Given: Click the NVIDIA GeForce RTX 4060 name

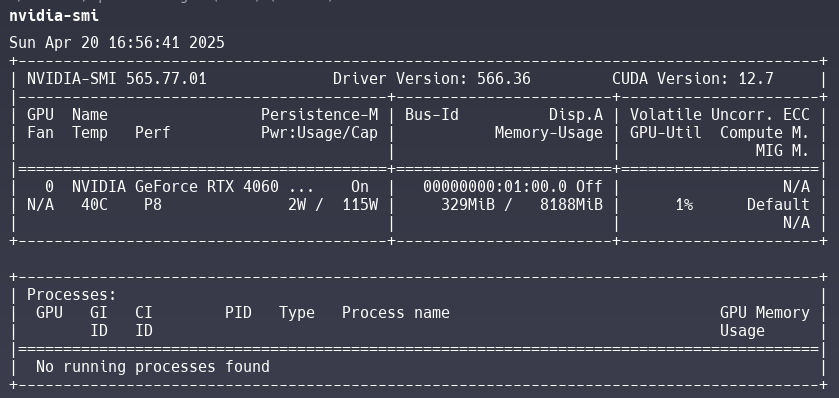Looking at the screenshot, I should coord(175,187).
